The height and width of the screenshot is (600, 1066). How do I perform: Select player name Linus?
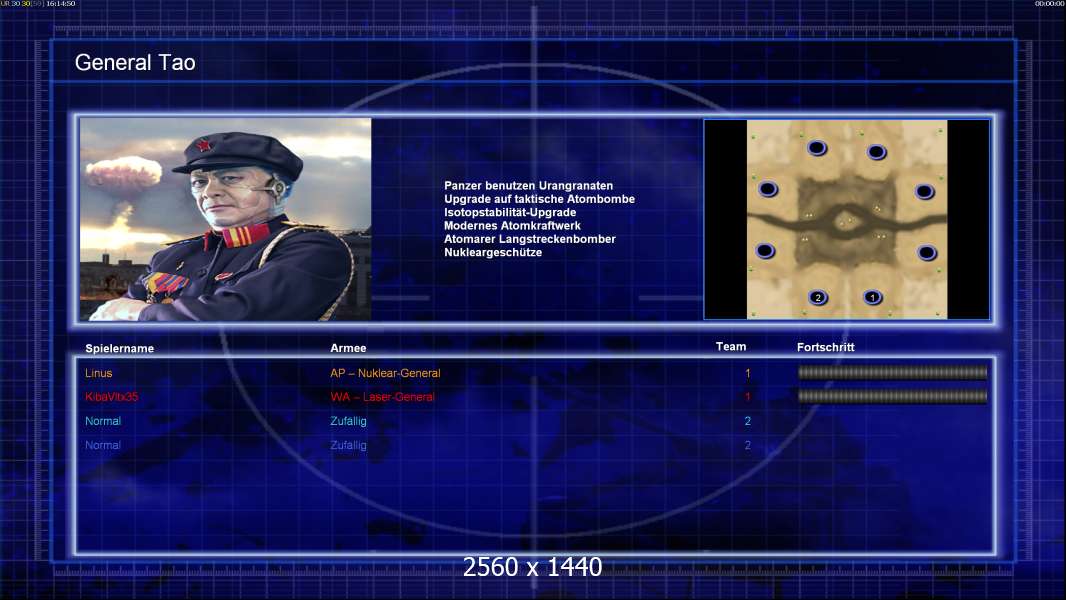(99, 373)
